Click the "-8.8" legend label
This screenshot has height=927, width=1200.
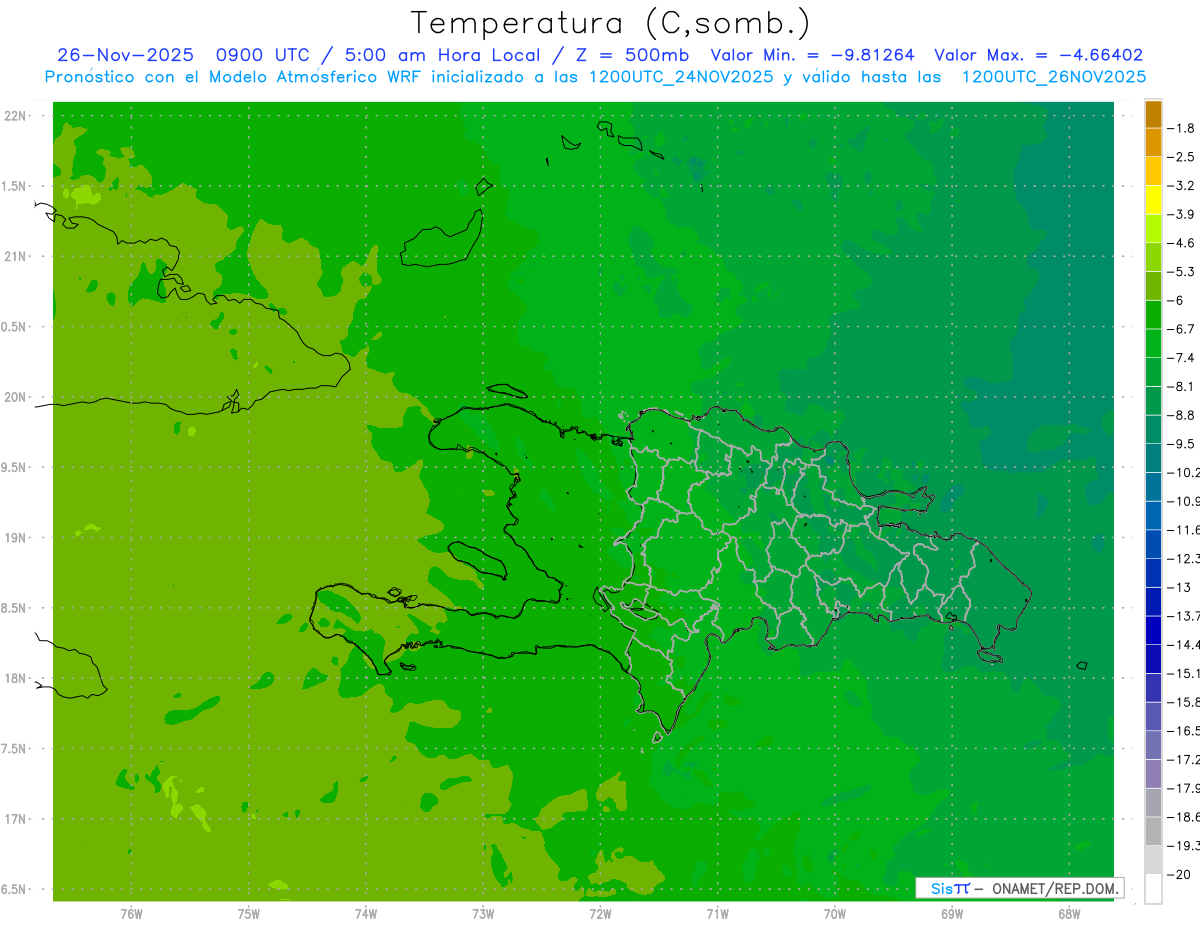[1182, 415]
